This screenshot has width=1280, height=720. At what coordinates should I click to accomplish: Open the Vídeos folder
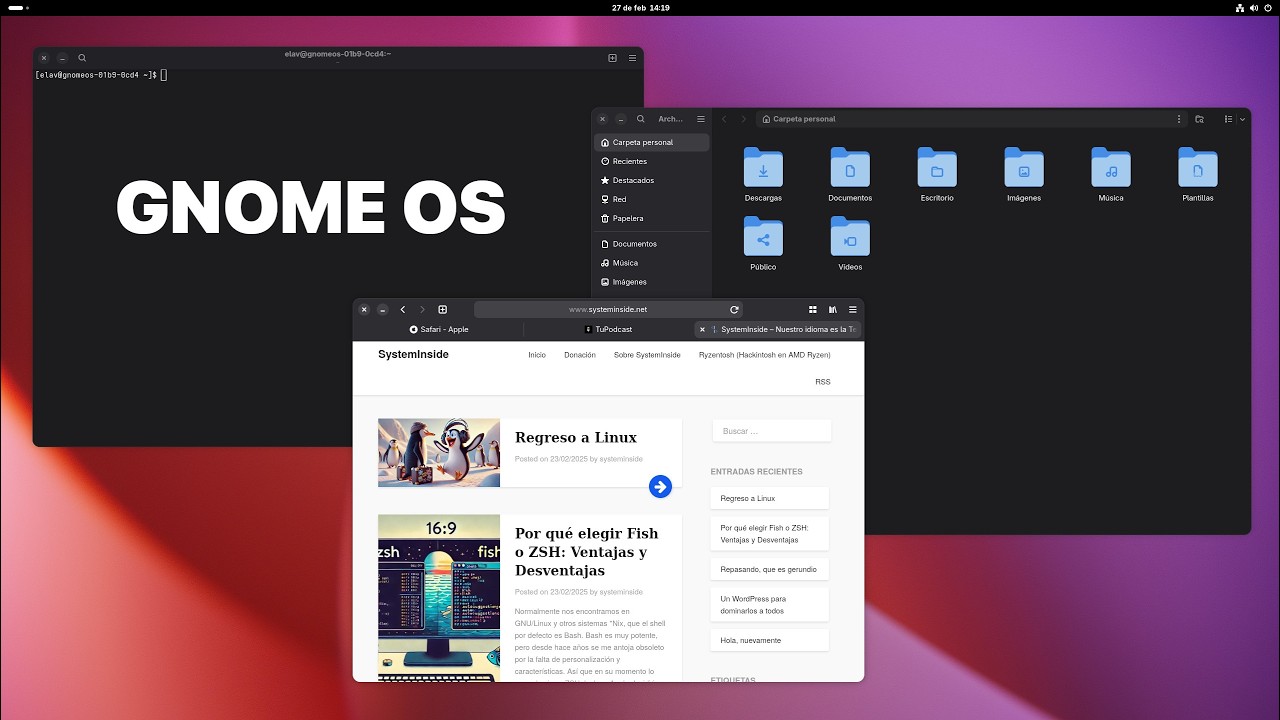point(850,244)
